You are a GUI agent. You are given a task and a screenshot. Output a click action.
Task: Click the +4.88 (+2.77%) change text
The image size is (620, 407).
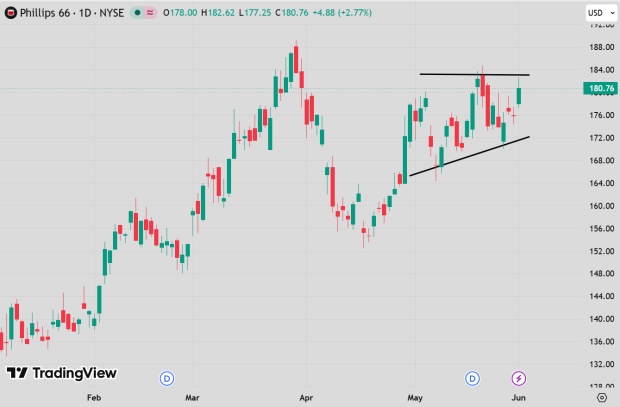tap(342, 13)
